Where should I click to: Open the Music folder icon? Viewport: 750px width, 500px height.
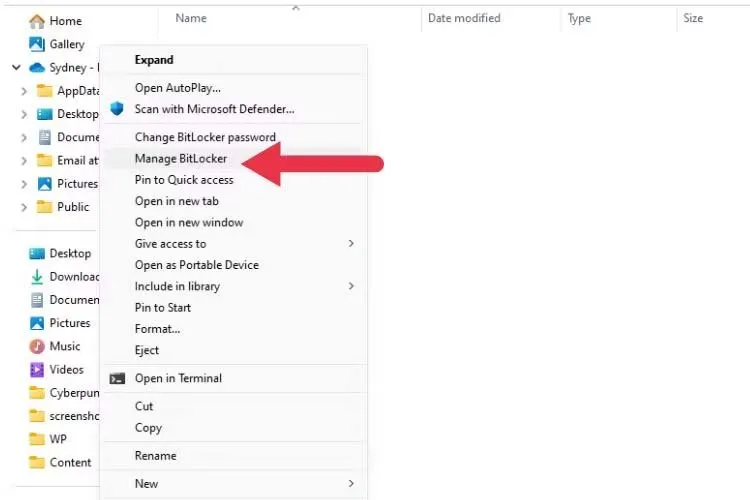[x=37, y=346]
